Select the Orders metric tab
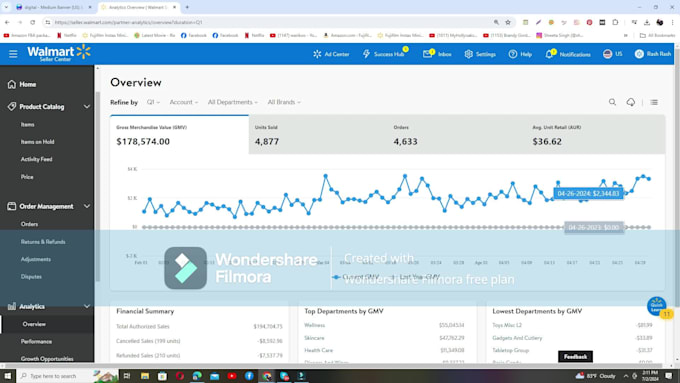 457,135
